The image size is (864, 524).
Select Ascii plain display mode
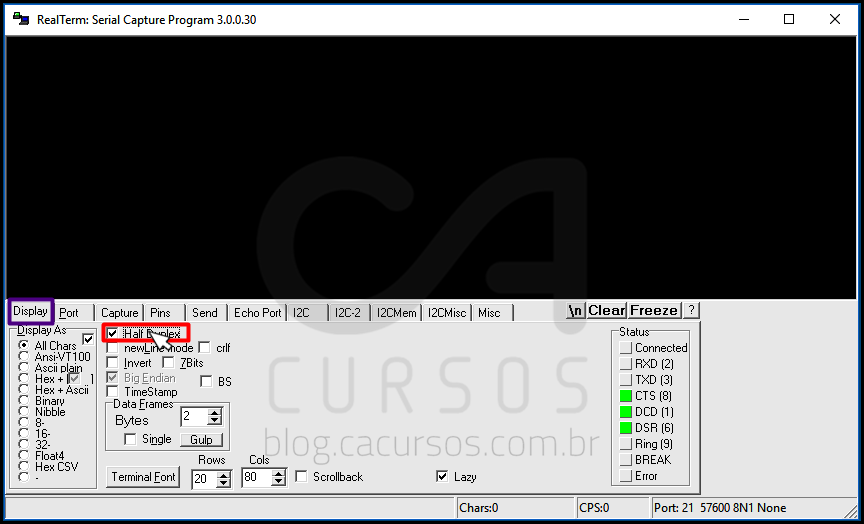pos(24,368)
